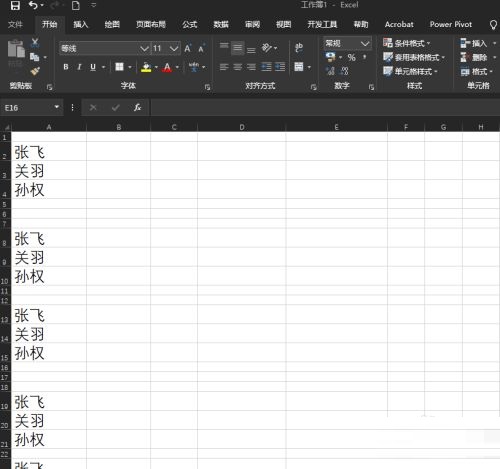This screenshot has height=469, width=500.
Task: Toggle Bold formatting
Action: point(66,67)
